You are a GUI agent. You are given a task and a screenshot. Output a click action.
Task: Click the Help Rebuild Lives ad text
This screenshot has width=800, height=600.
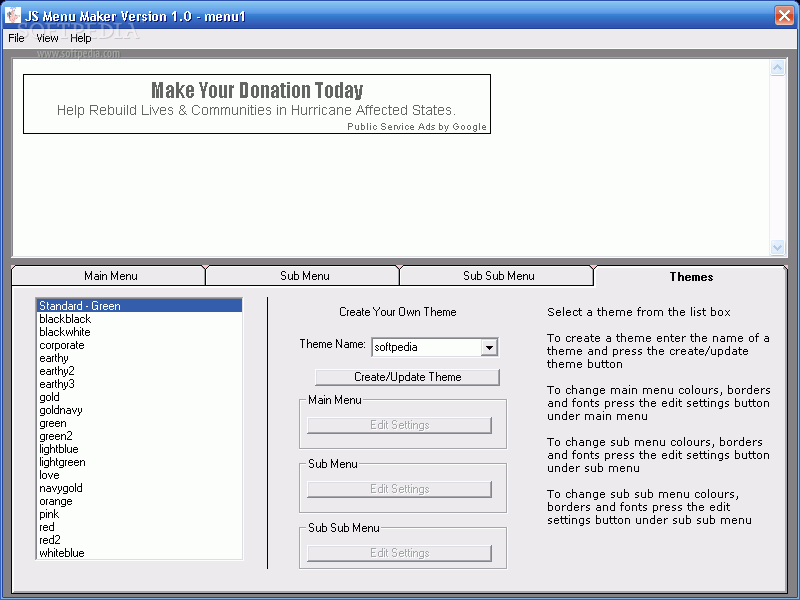coord(256,110)
